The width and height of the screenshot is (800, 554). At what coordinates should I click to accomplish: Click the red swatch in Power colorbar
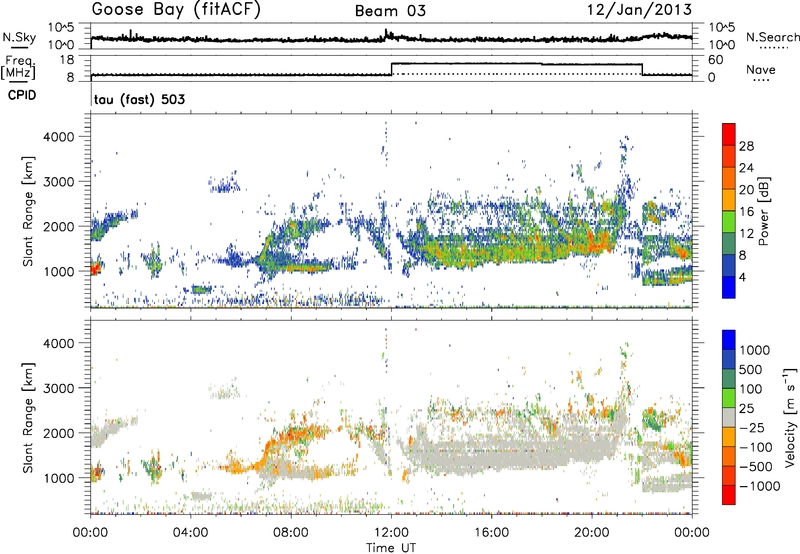point(729,134)
